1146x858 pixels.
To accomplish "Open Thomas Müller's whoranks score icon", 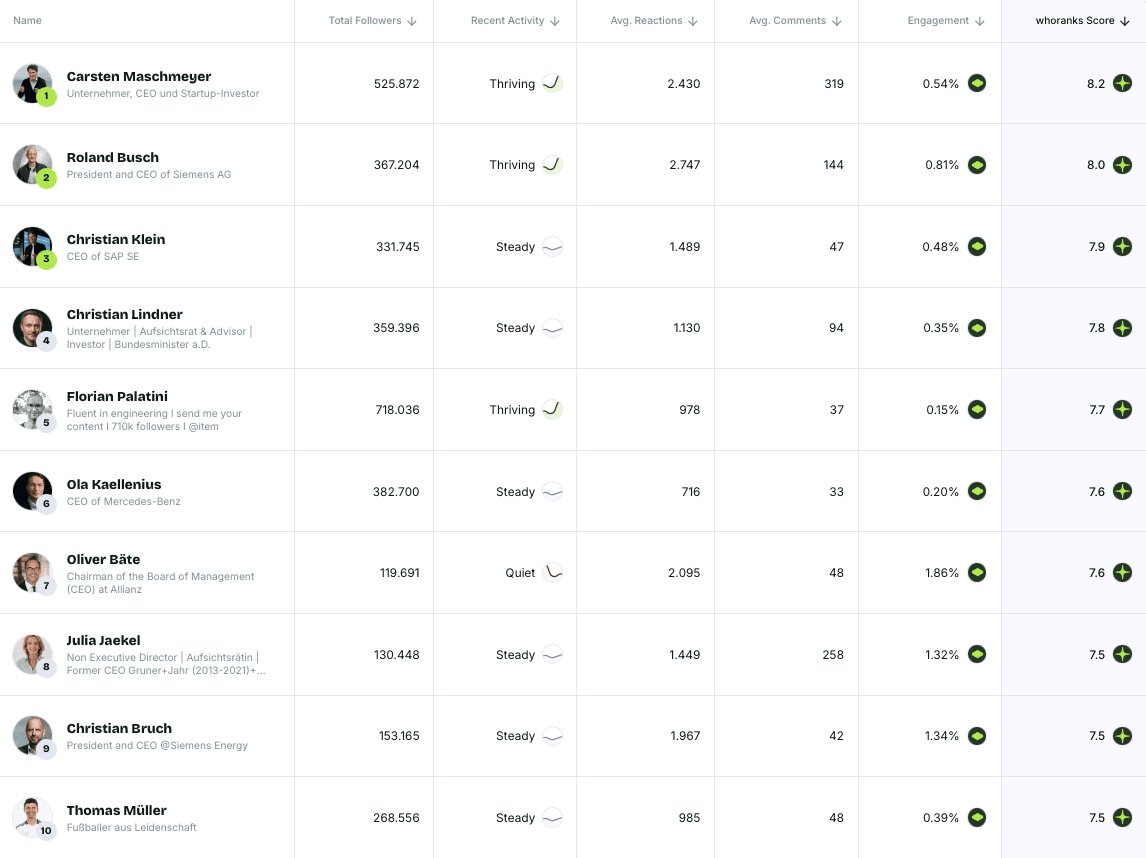I will 1123,818.
